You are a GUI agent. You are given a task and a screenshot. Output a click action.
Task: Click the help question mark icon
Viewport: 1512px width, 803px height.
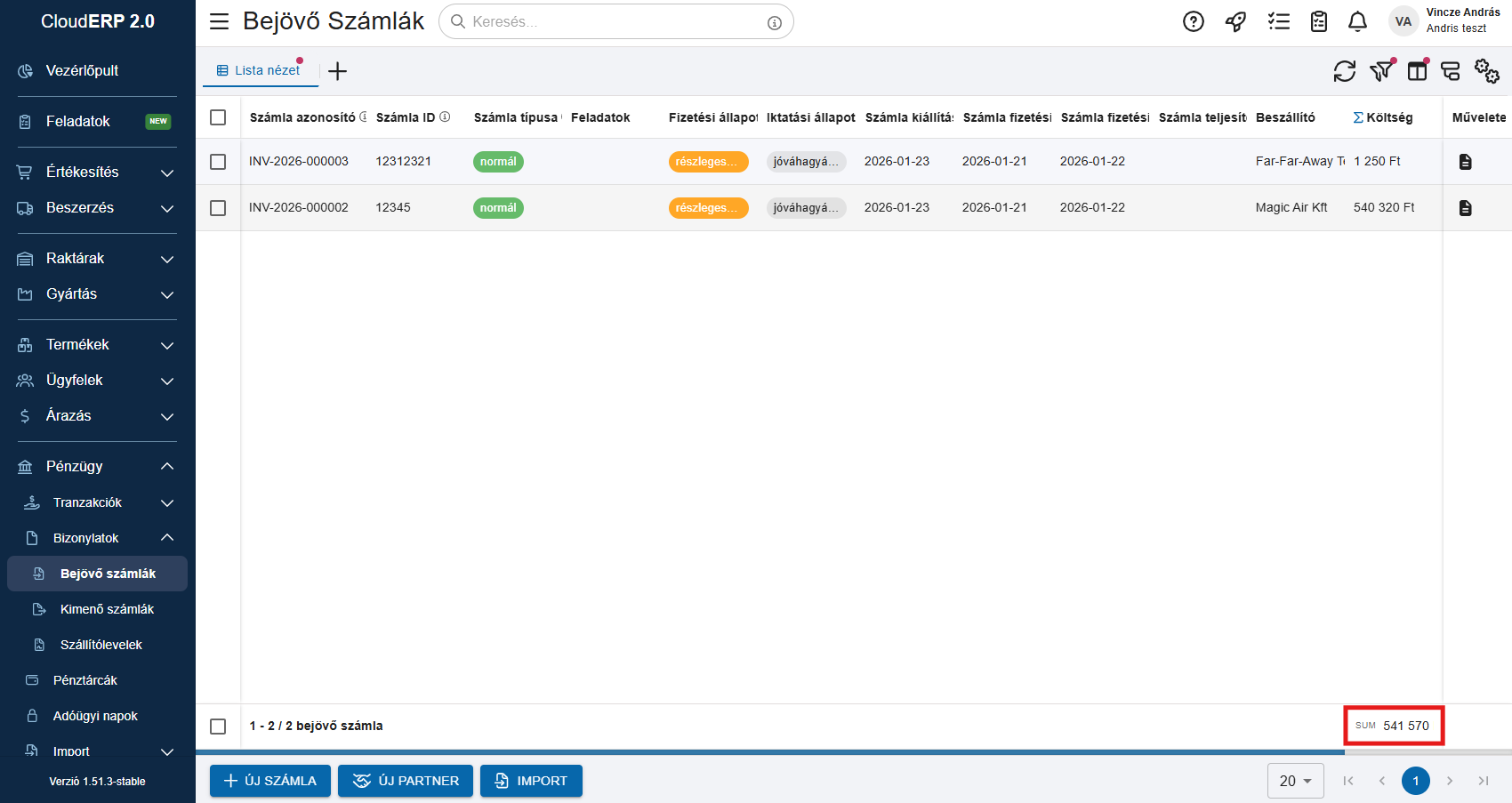coord(1193,21)
